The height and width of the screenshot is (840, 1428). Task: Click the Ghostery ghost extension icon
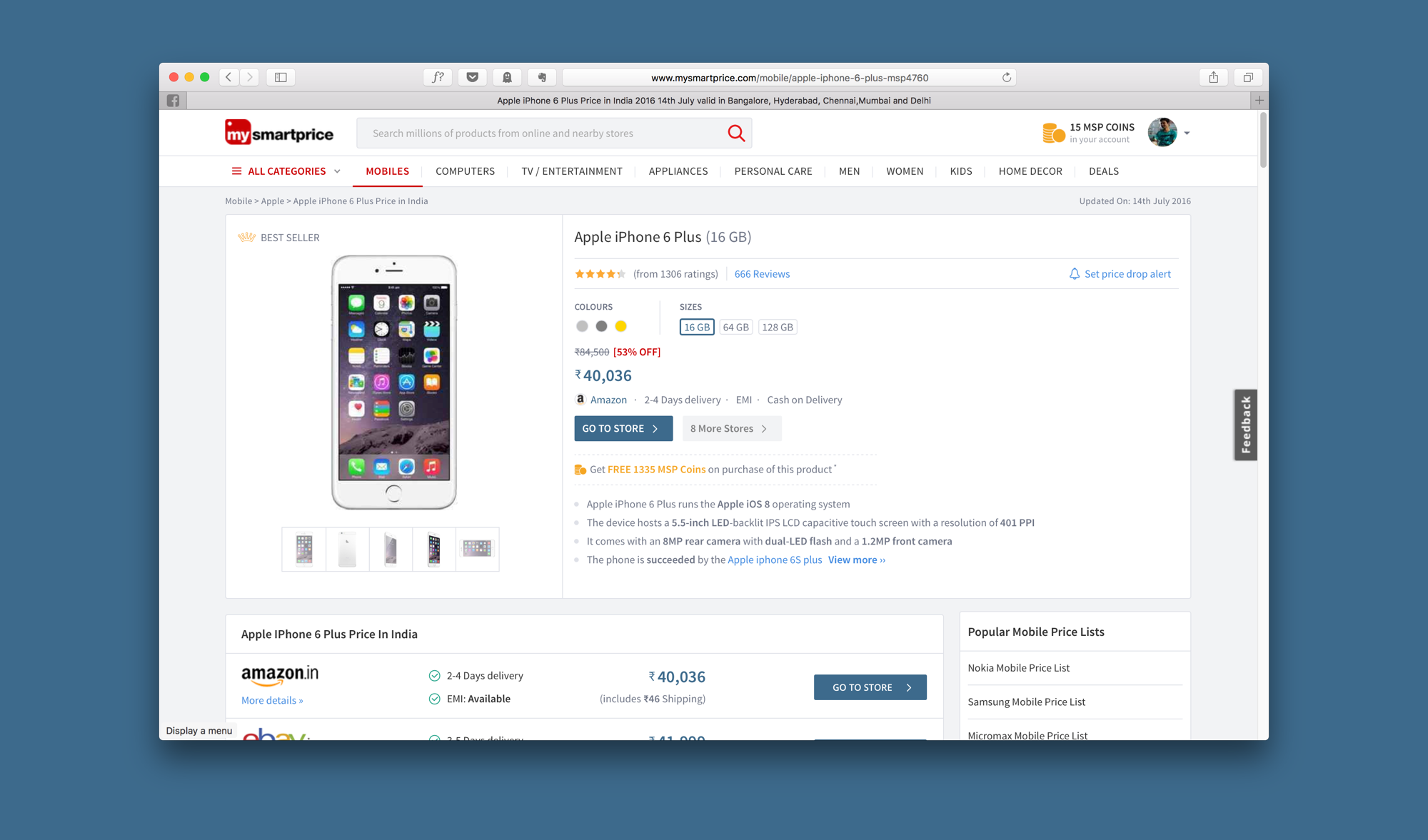pos(507,77)
